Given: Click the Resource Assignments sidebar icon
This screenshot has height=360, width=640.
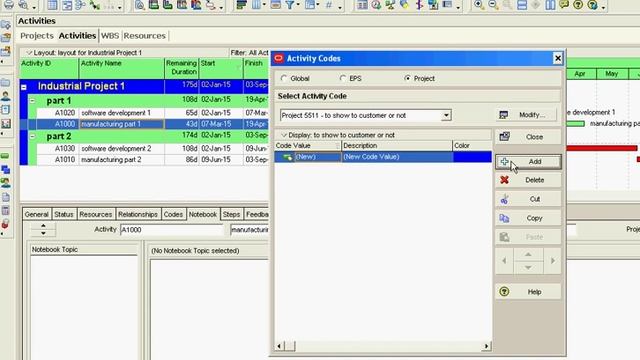Looking at the screenshot, I should tap(5, 183).
